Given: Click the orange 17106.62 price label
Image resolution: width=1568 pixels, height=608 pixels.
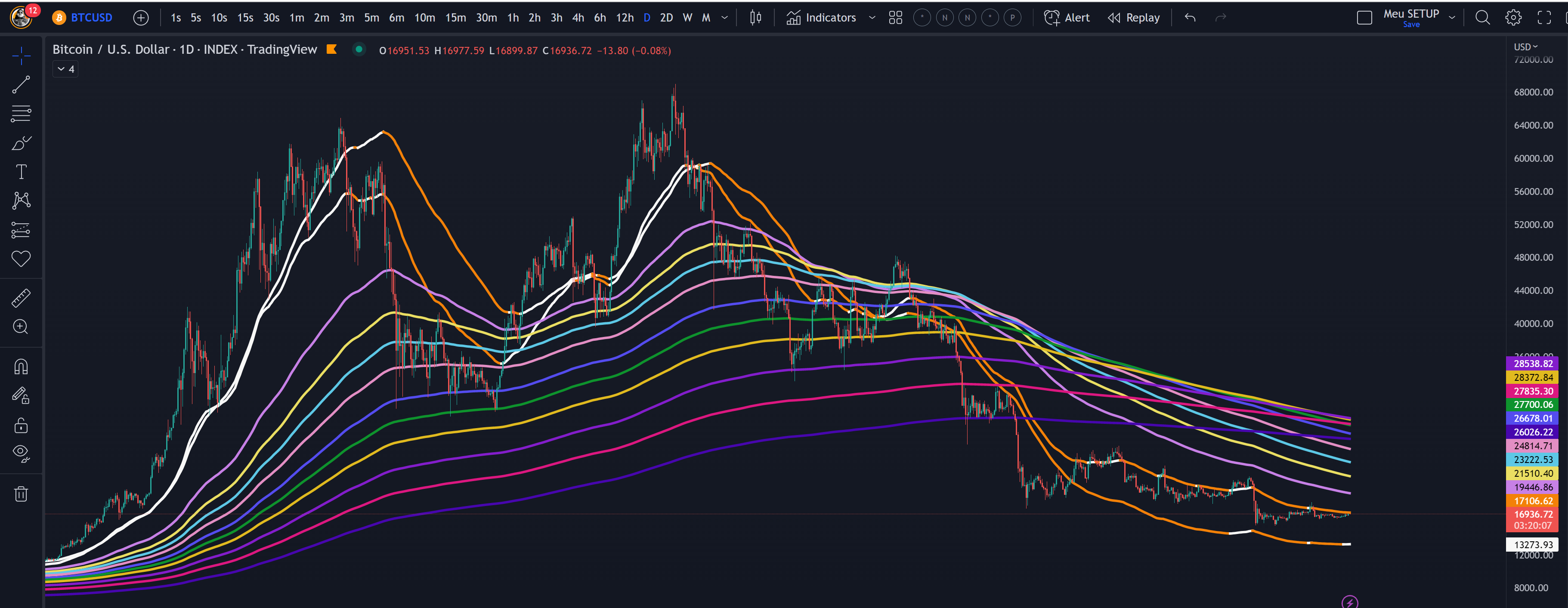Looking at the screenshot, I should (1533, 501).
